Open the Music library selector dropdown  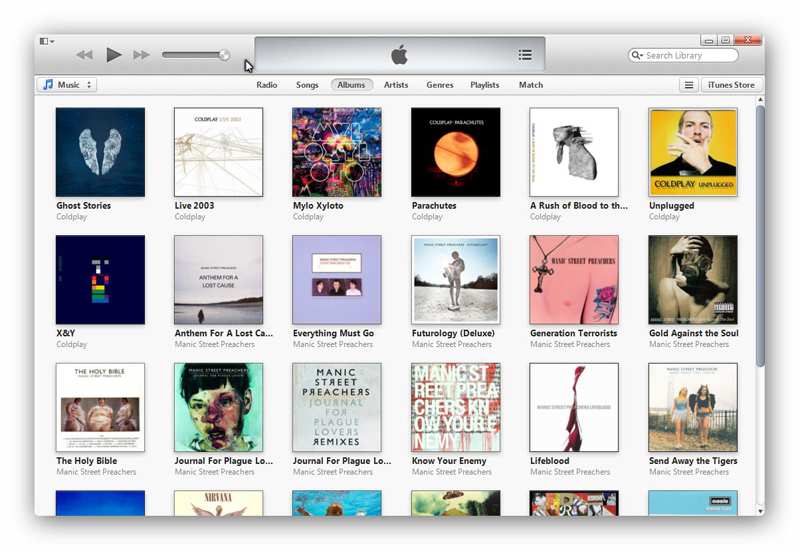coord(66,85)
